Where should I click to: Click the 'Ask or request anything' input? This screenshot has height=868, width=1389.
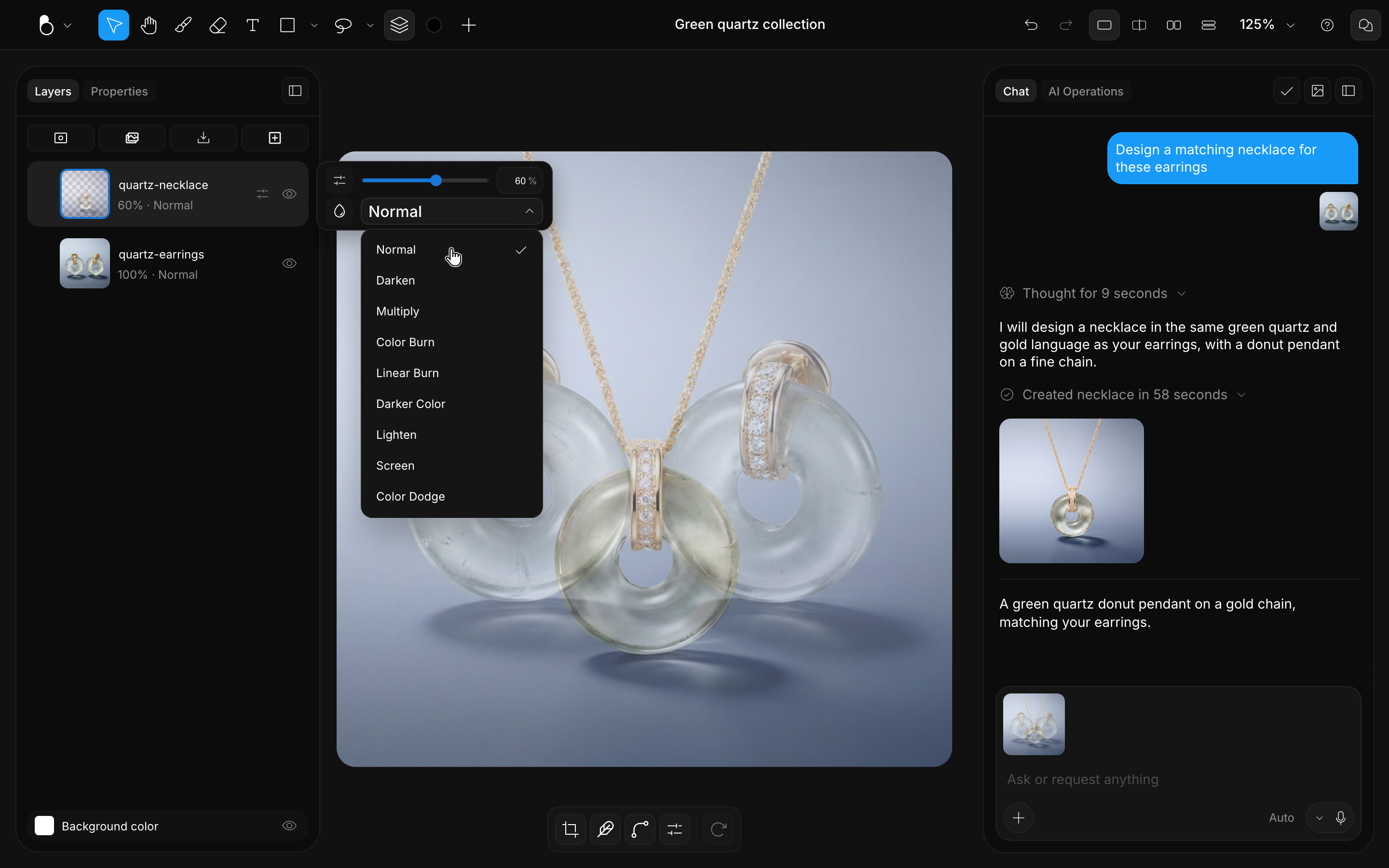pos(1179,780)
